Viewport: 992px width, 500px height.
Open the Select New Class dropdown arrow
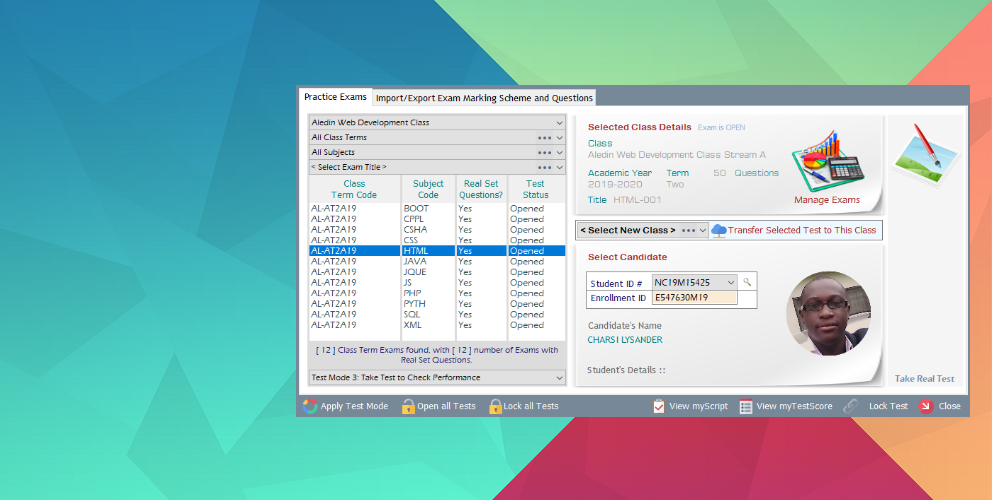[x=703, y=230]
